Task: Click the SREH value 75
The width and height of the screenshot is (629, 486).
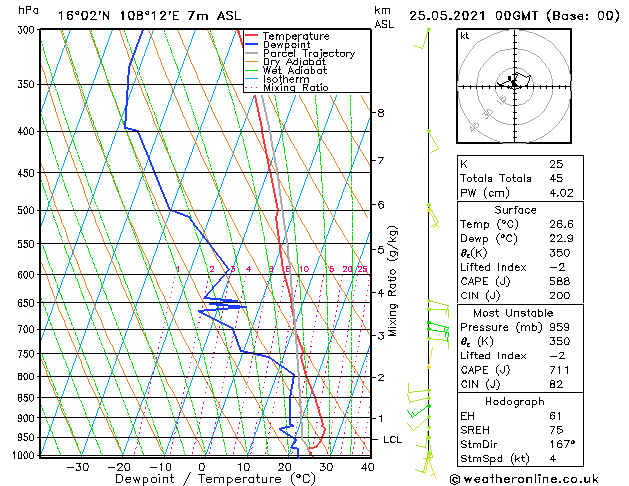Action: click(556, 430)
